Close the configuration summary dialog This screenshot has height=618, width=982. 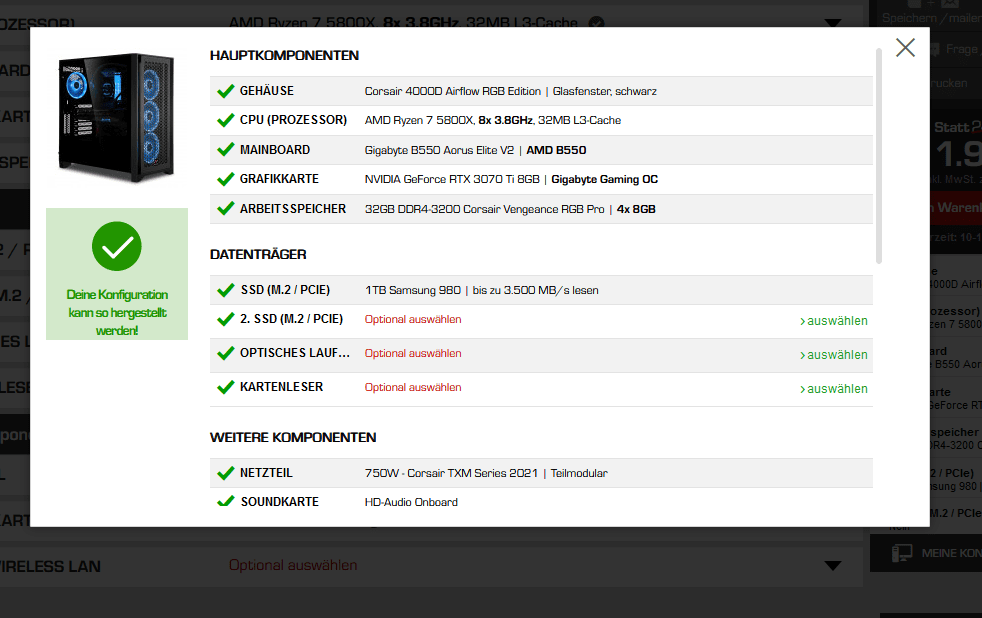click(x=905, y=48)
